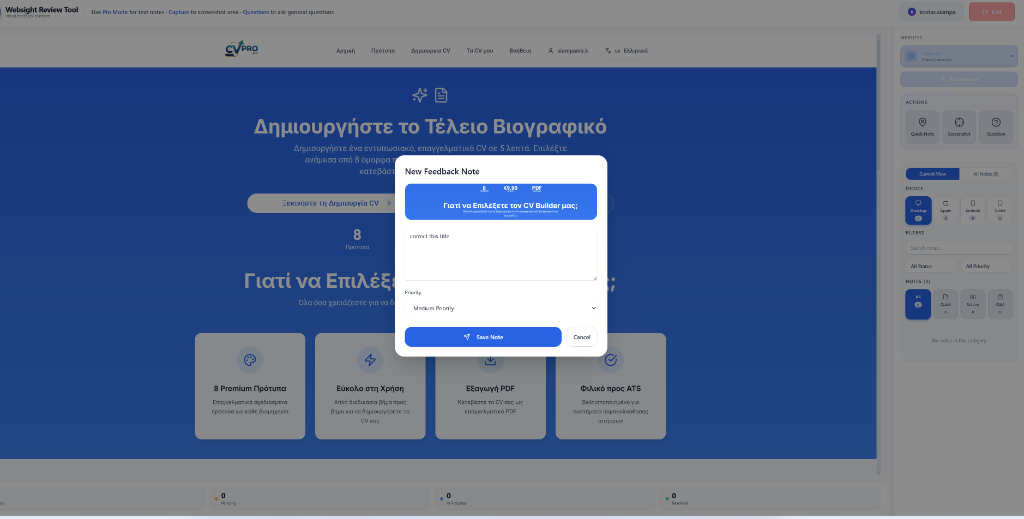Click the Questions link in header
1024x519 pixels.
point(255,12)
